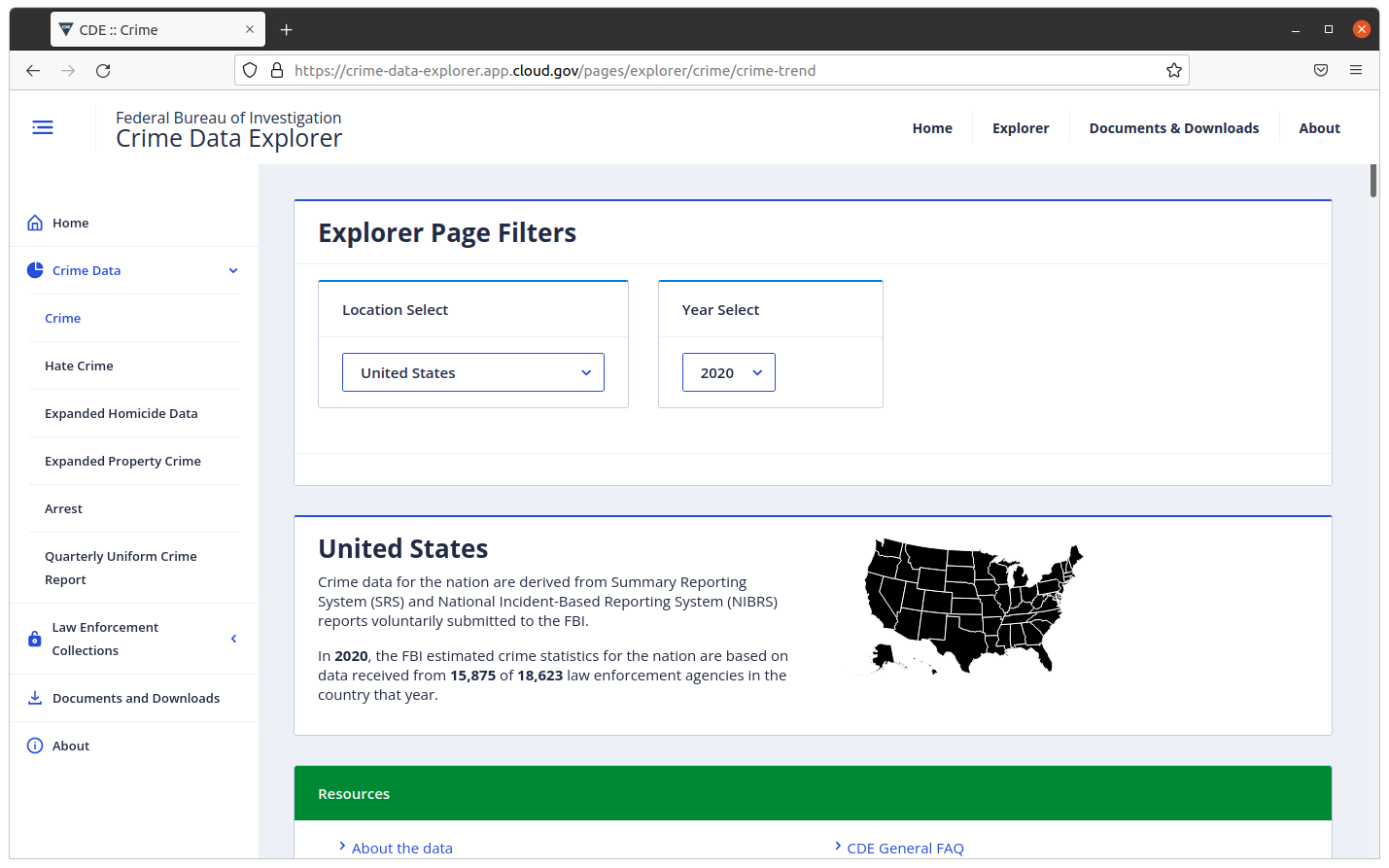1389x868 pixels.
Task: Reload the page with refresh icon
Action: point(103,70)
